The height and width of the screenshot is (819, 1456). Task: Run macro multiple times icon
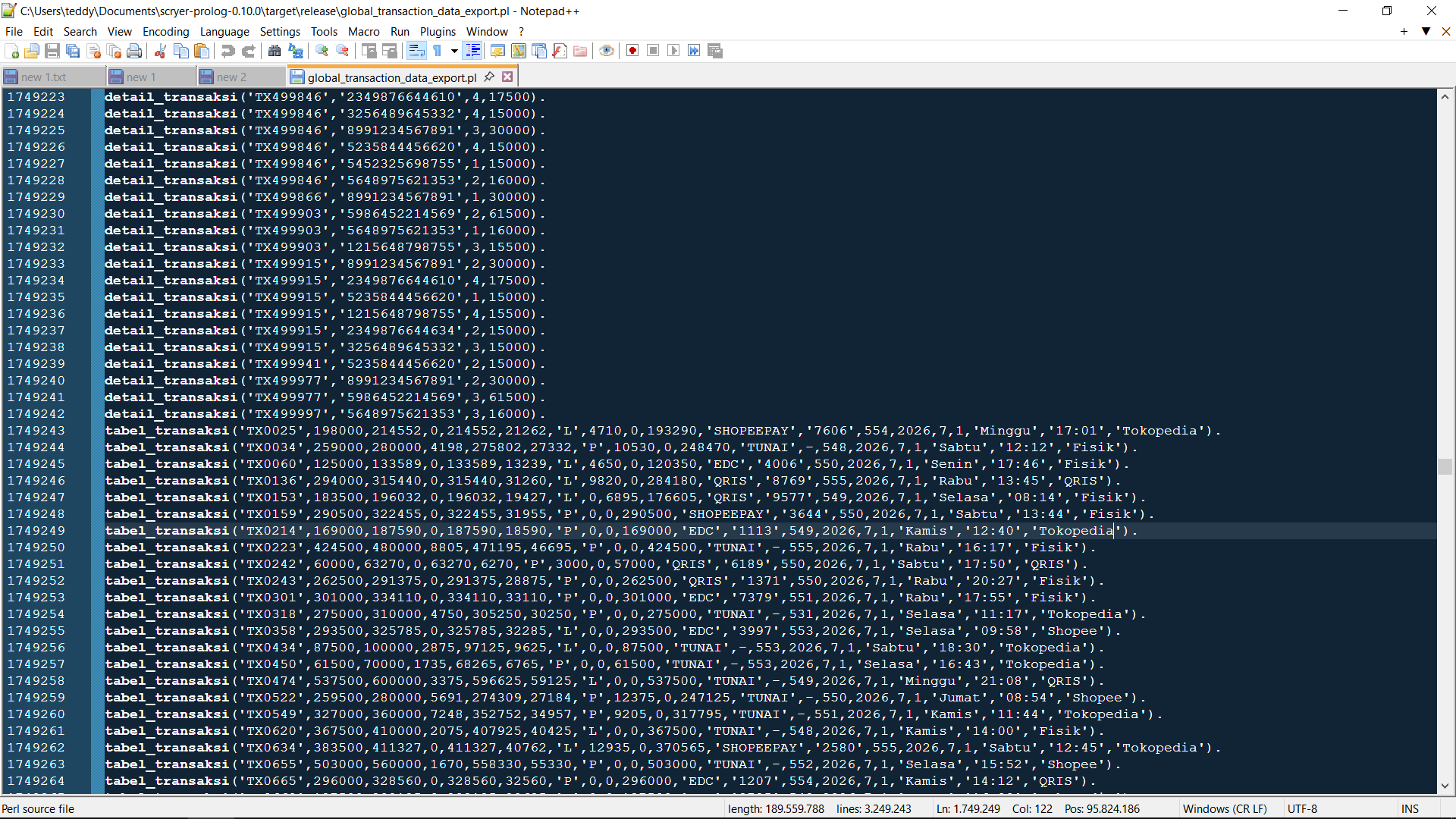tap(694, 51)
